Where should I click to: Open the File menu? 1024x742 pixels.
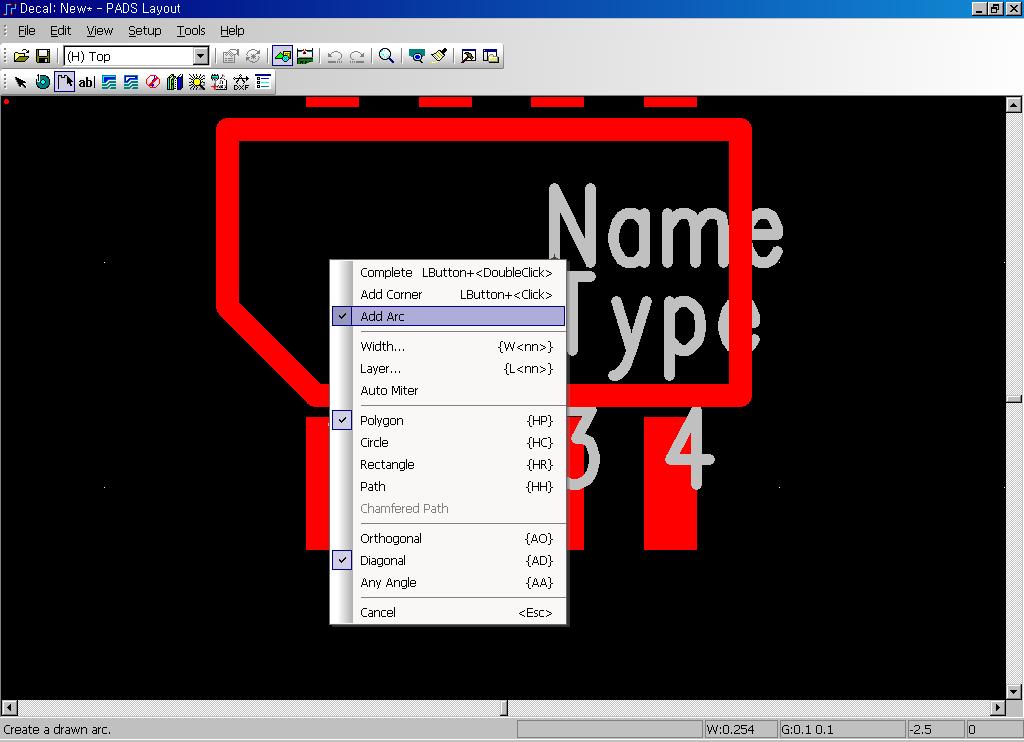[x=26, y=31]
